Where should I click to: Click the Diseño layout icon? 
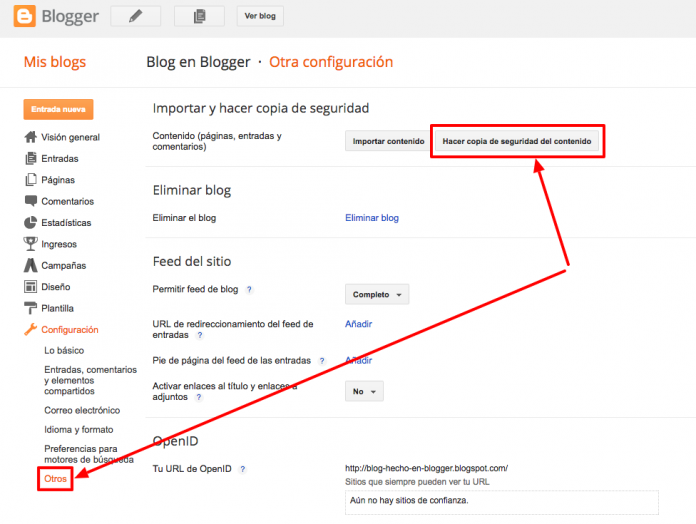[x=30, y=287]
